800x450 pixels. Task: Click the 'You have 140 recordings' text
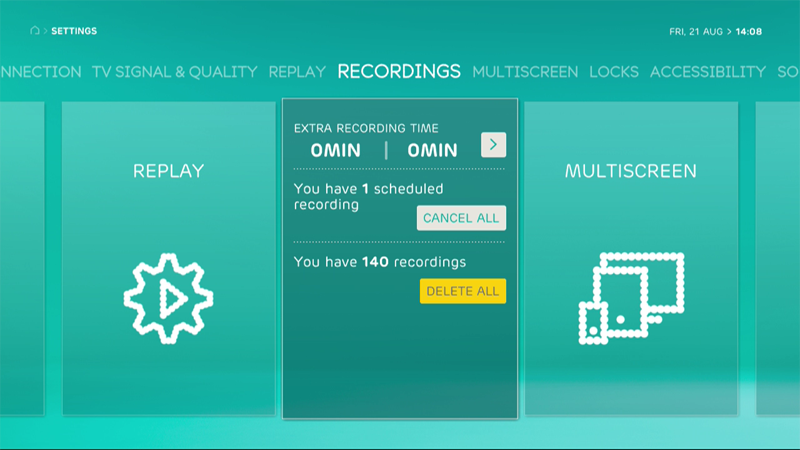tap(380, 262)
